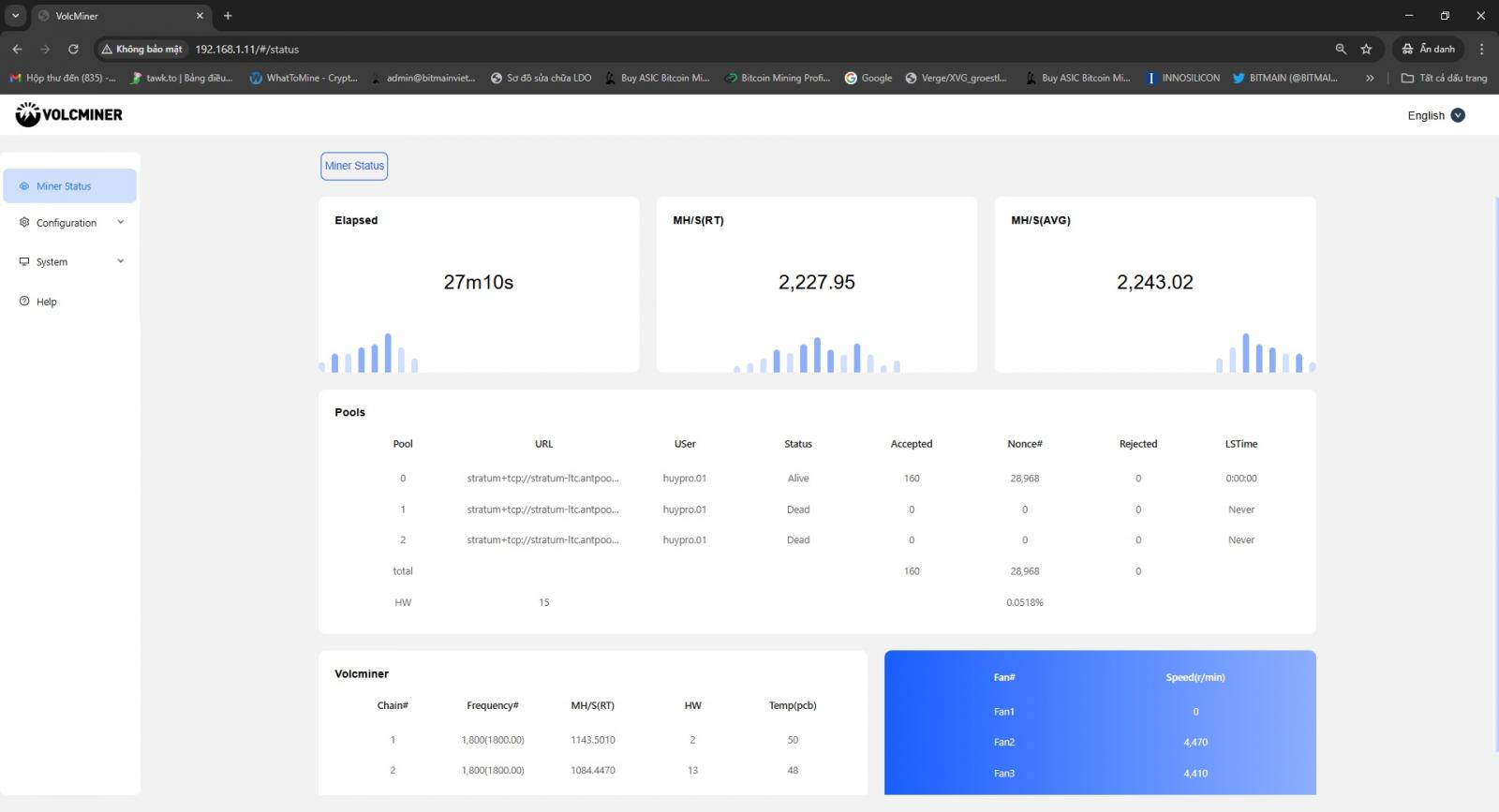Reload the status page
This screenshot has height=812, width=1499.
73,49
